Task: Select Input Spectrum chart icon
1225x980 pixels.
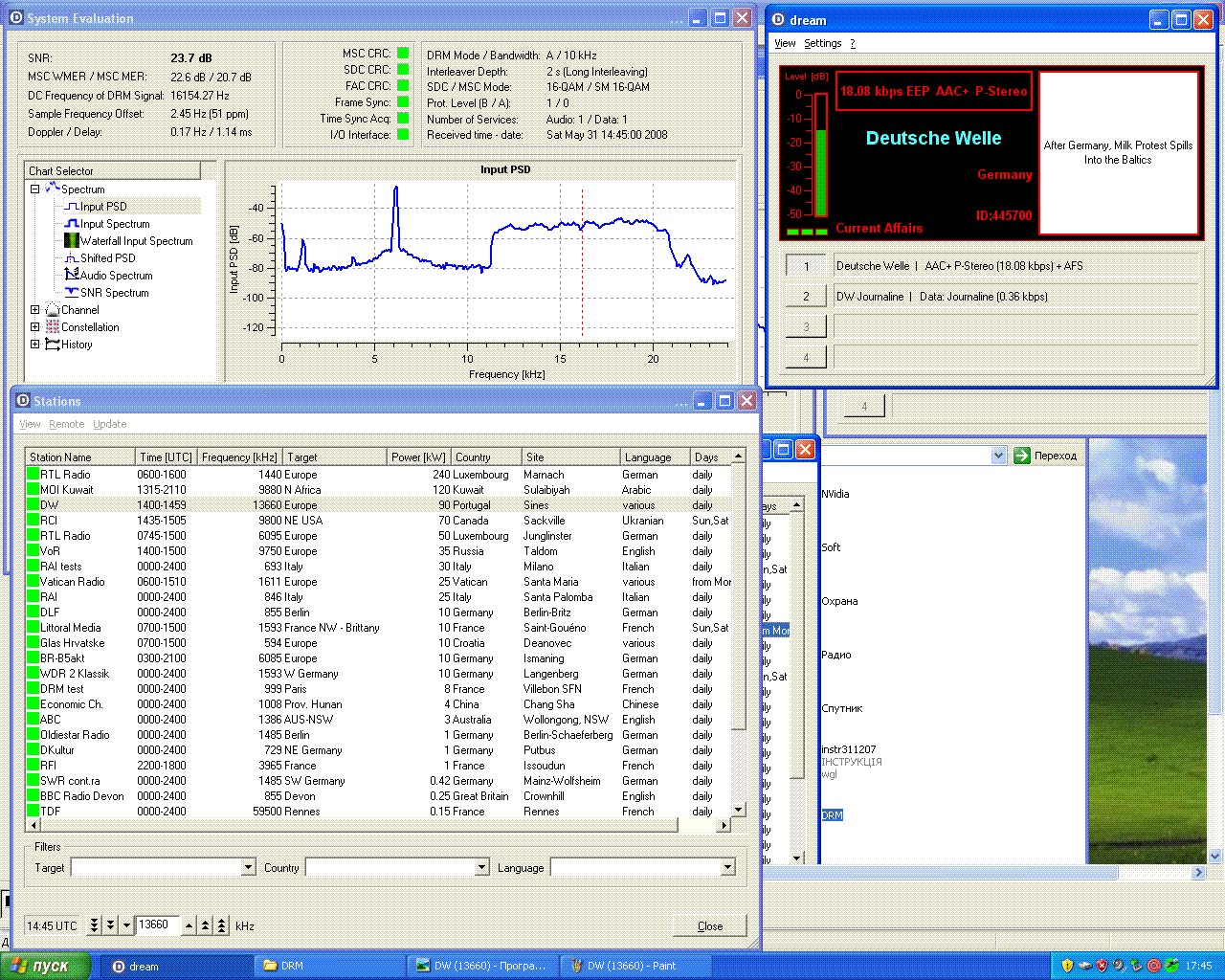Action: point(71,224)
